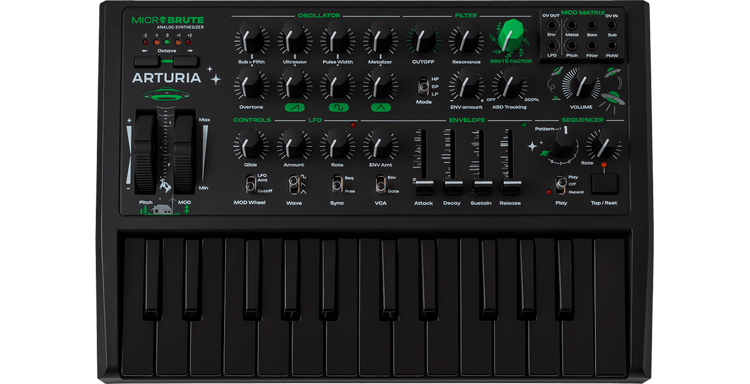The width and height of the screenshot is (750, 384).
Task: Click the PMW mod matrix input jack
Action: pos(612,46)
